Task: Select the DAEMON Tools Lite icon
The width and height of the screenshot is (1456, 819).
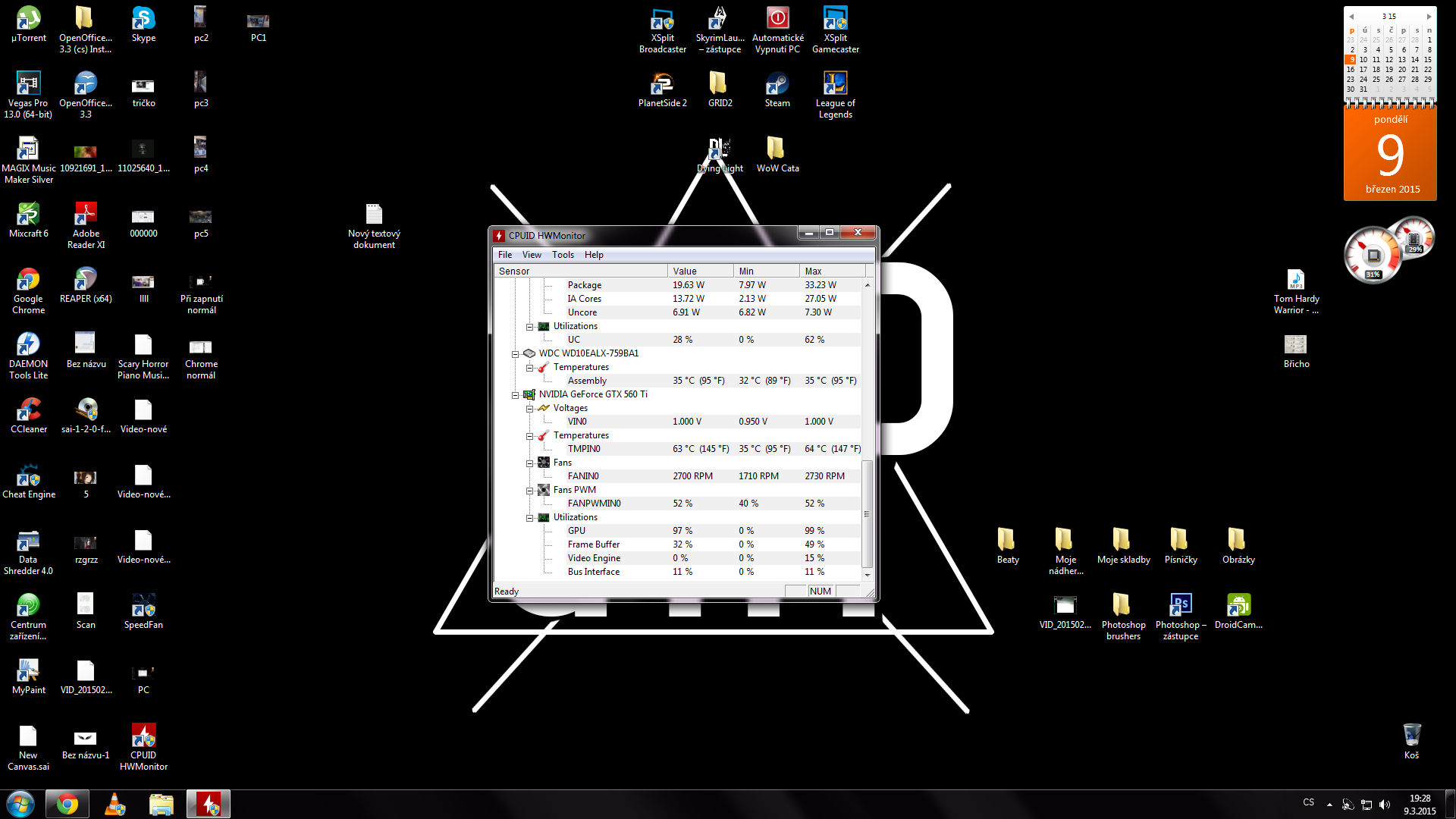Action: 28,355
